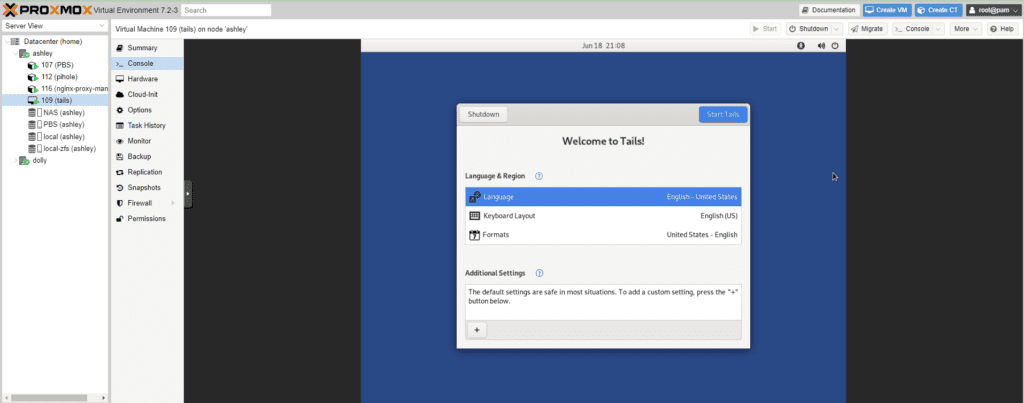Expand the dolly node arrow
Screen dimensions: 1024x403
[x=15, y=161]
